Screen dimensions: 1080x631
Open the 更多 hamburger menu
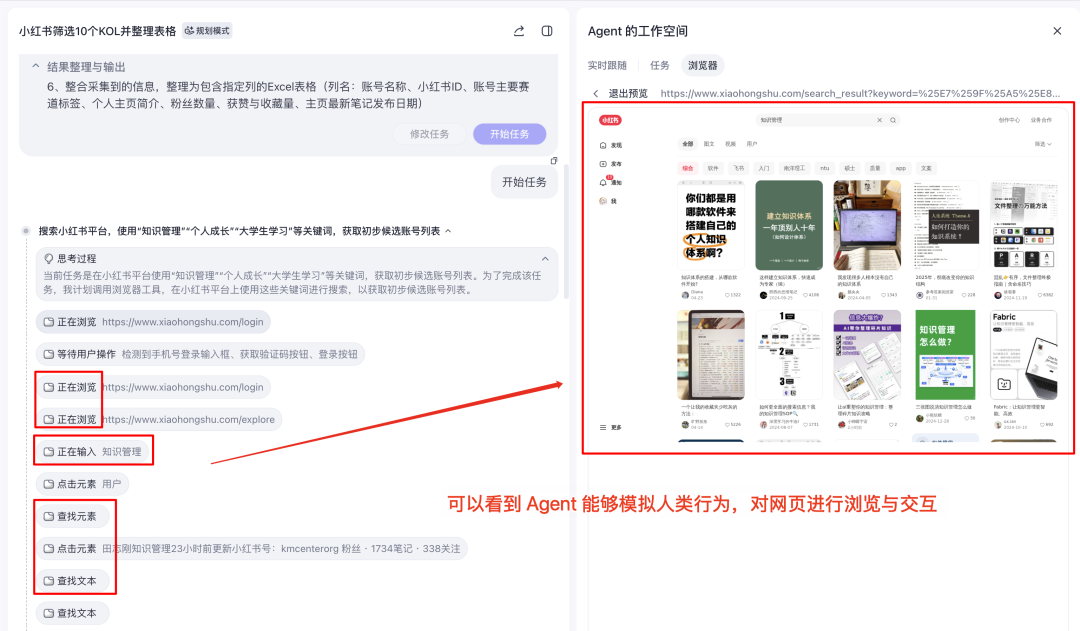coord(611,428)
